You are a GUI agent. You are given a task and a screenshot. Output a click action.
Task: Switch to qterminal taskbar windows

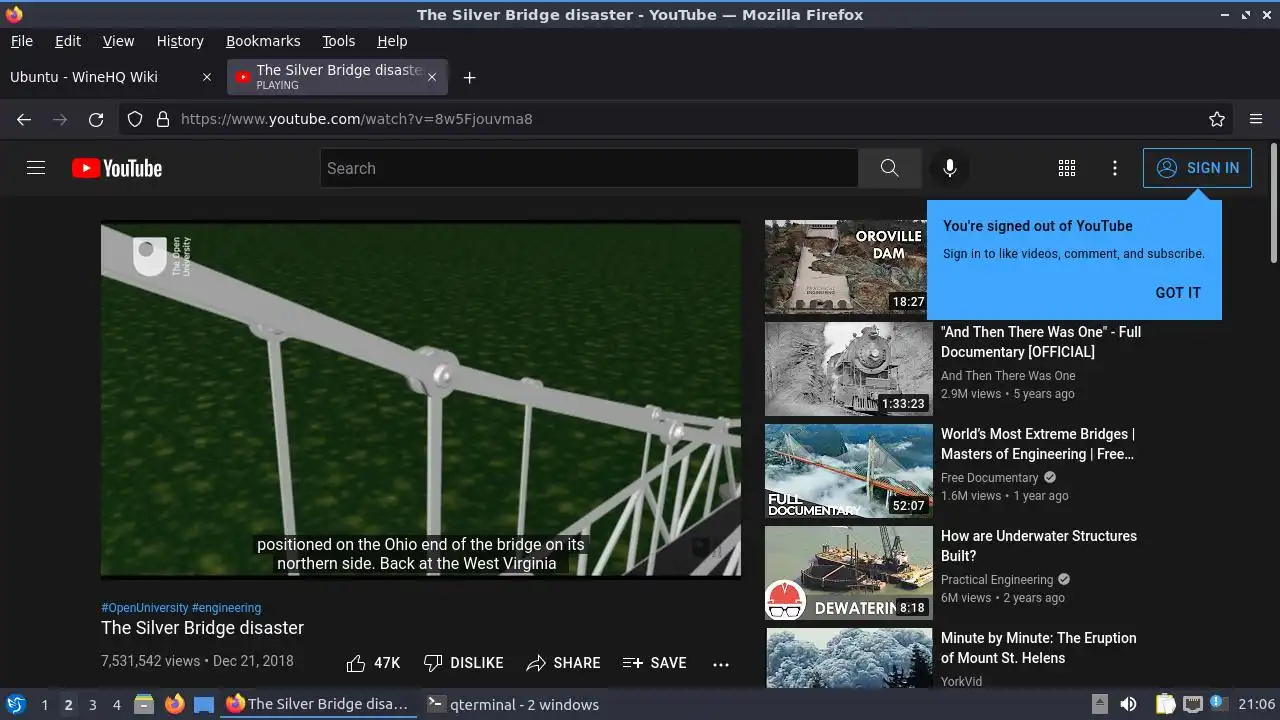[513, 704]
